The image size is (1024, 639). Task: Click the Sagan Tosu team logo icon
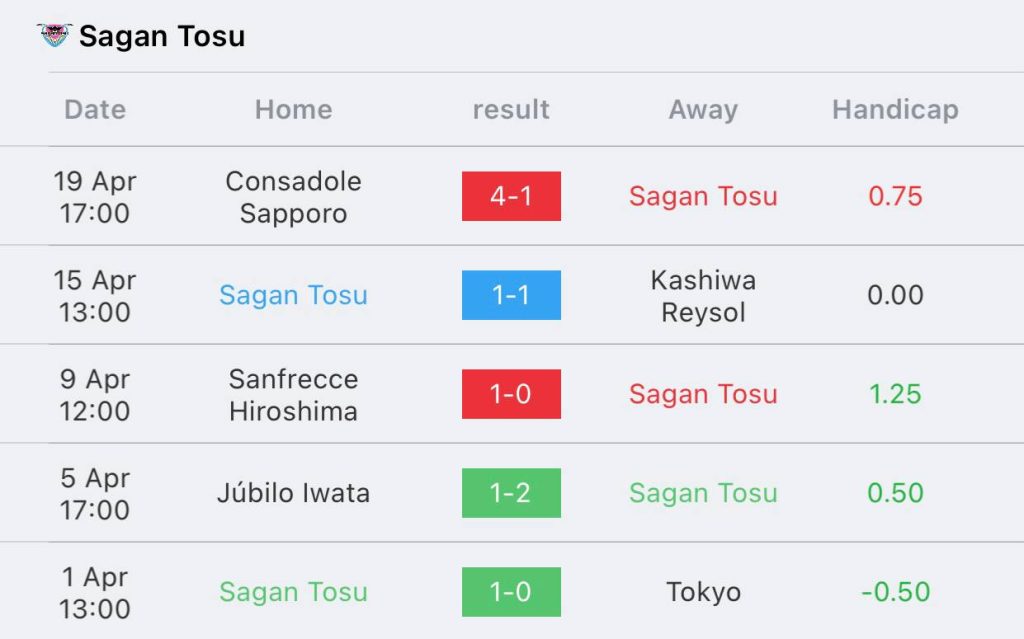pyautogui.click(x=54, y=36)
